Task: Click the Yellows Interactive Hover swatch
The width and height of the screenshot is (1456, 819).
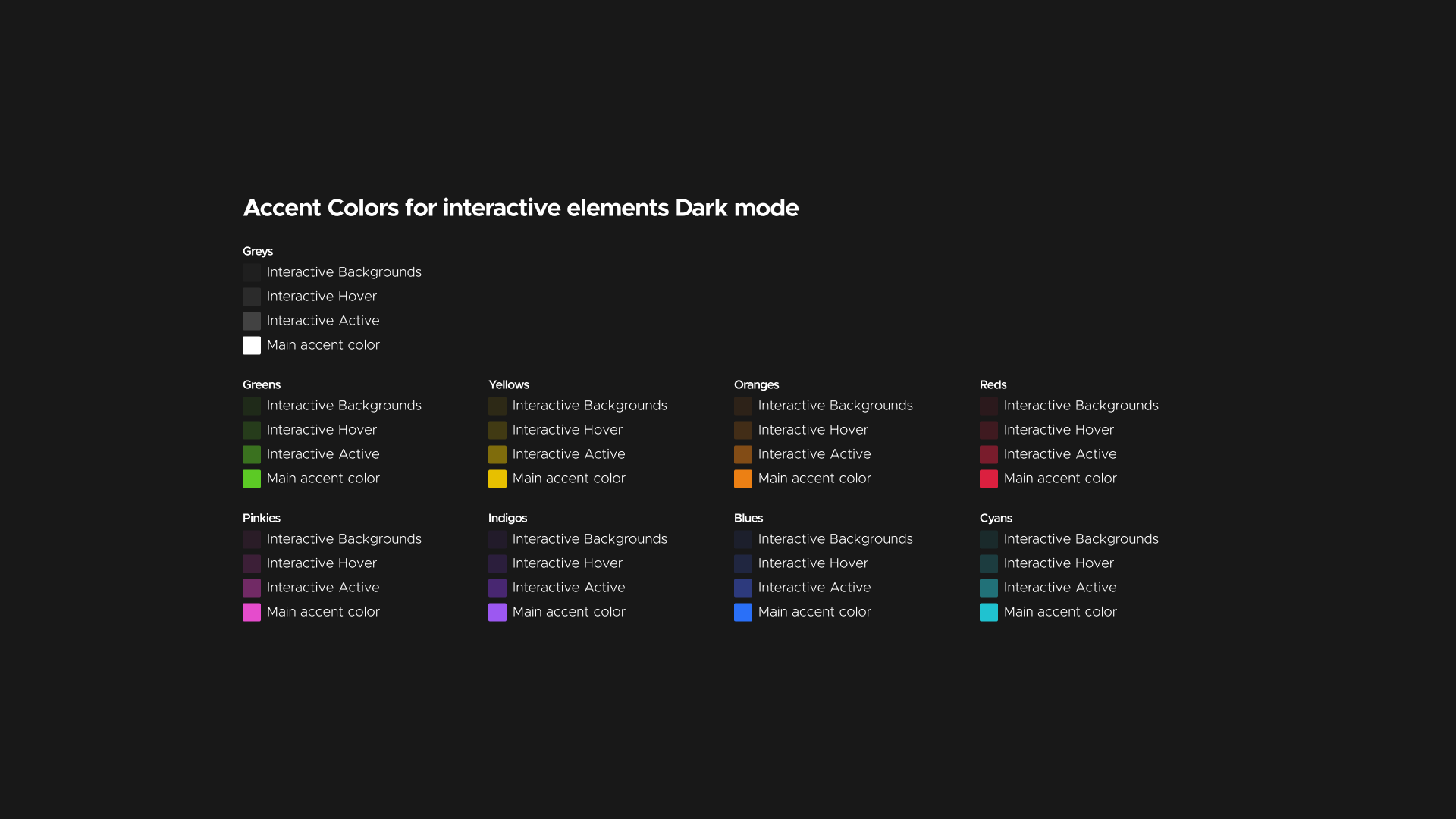Action: [497, 431]
